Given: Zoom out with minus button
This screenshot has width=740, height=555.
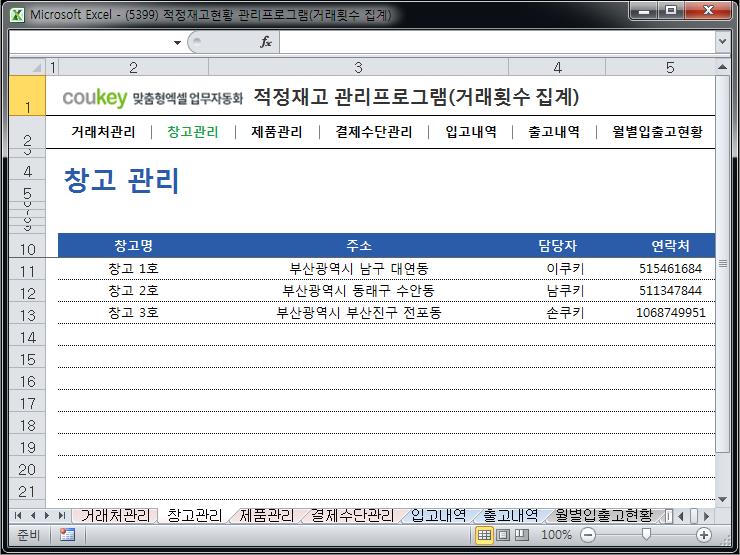Looking at the screenshot, I should pos(588,535).
